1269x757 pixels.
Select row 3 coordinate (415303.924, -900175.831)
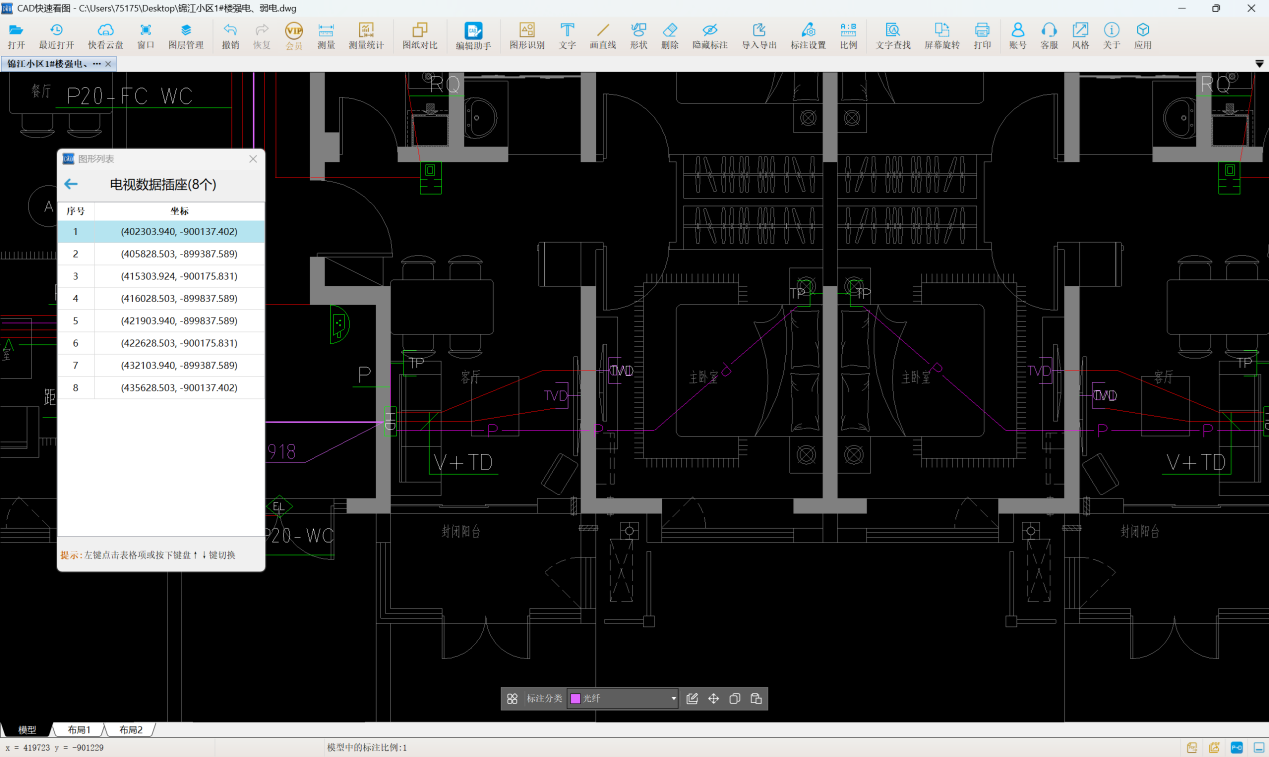click(161, 276)
